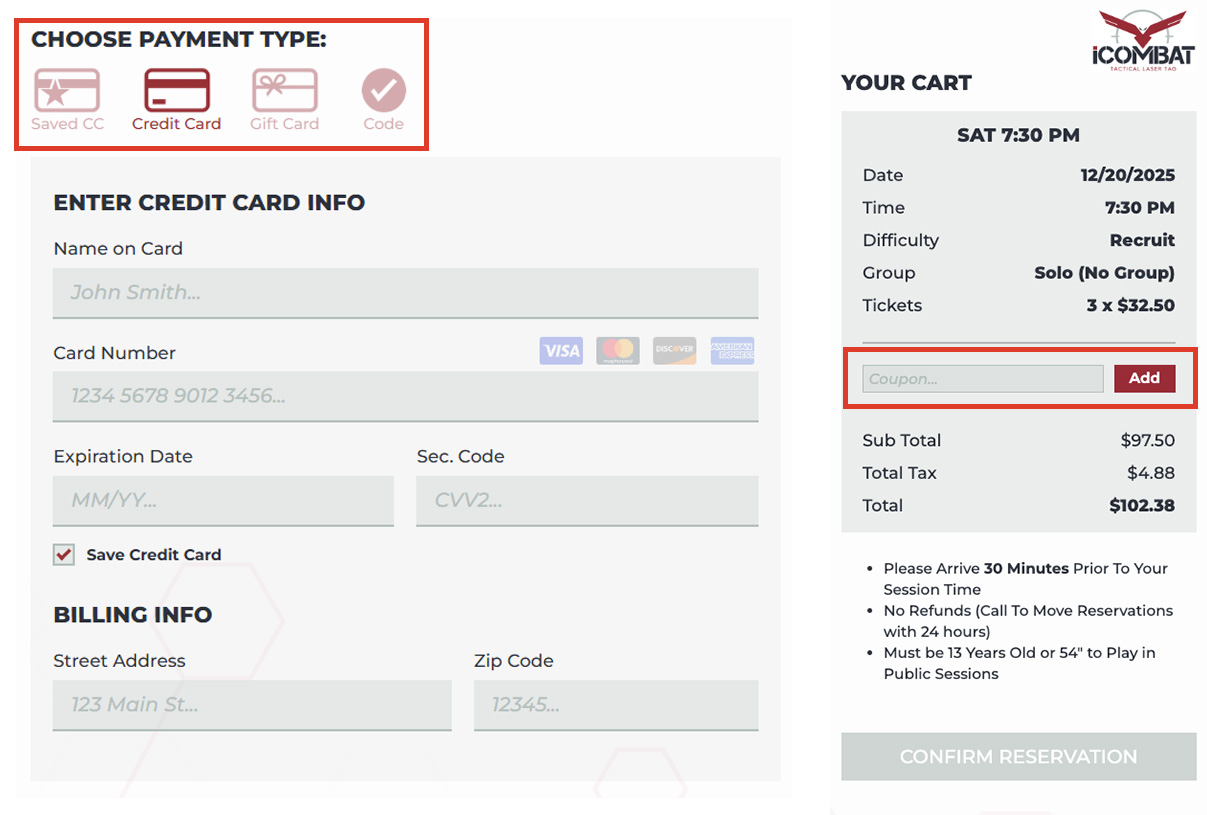Viewport: 1207px width, 815px height.
Task: Click the Save Credit Card label
Action: tap(154, 555)
